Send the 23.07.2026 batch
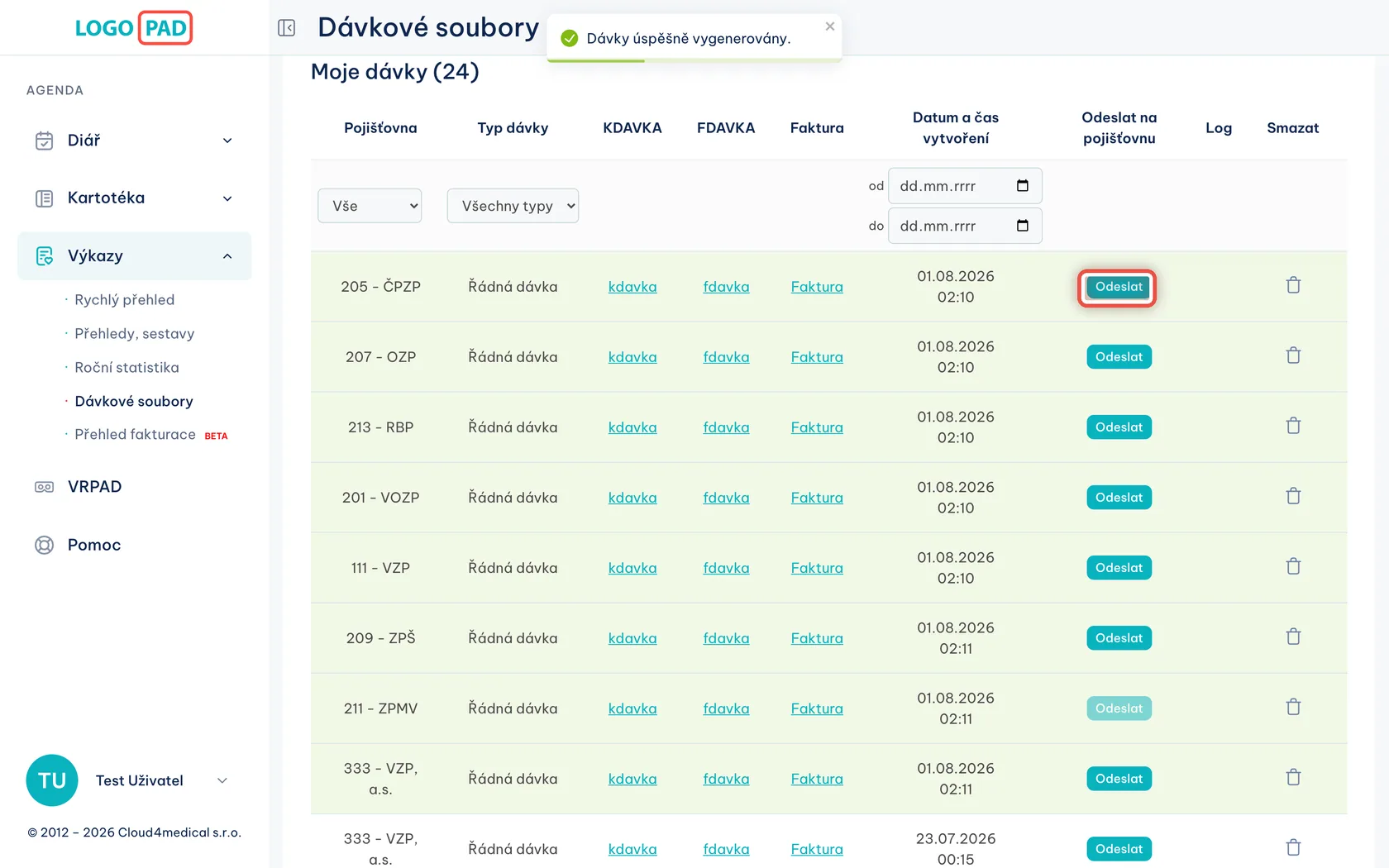Viewport: 1389px width, 868px height. (x=1119, y=849)
